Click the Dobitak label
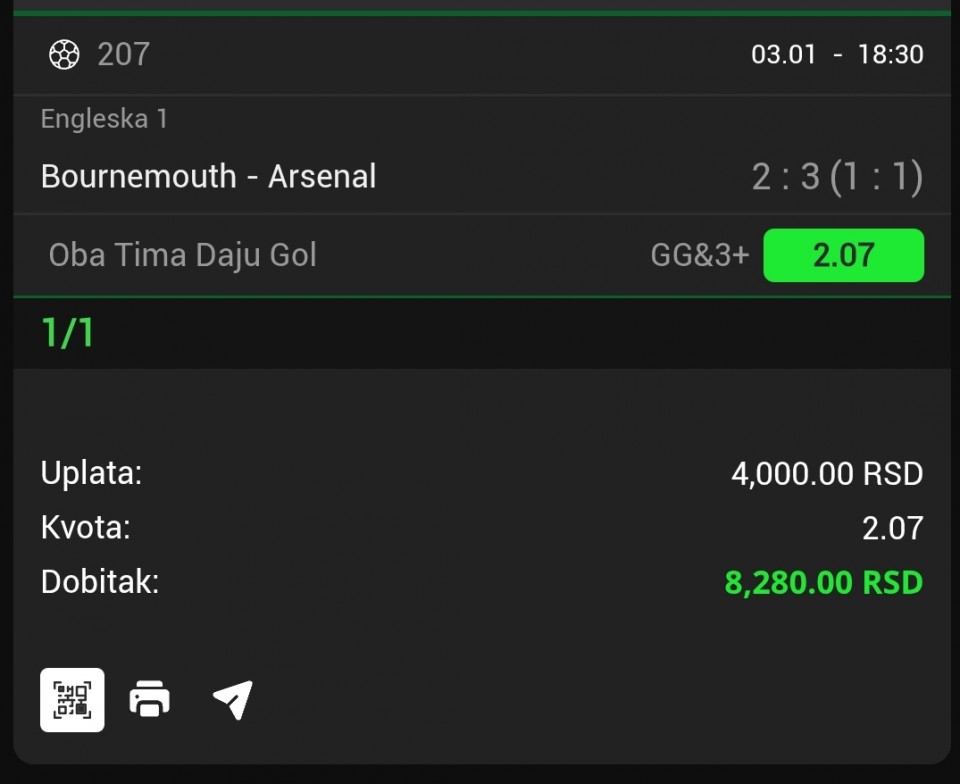The image size is (960, 784). pyautogui.click(x=99, y=581)
